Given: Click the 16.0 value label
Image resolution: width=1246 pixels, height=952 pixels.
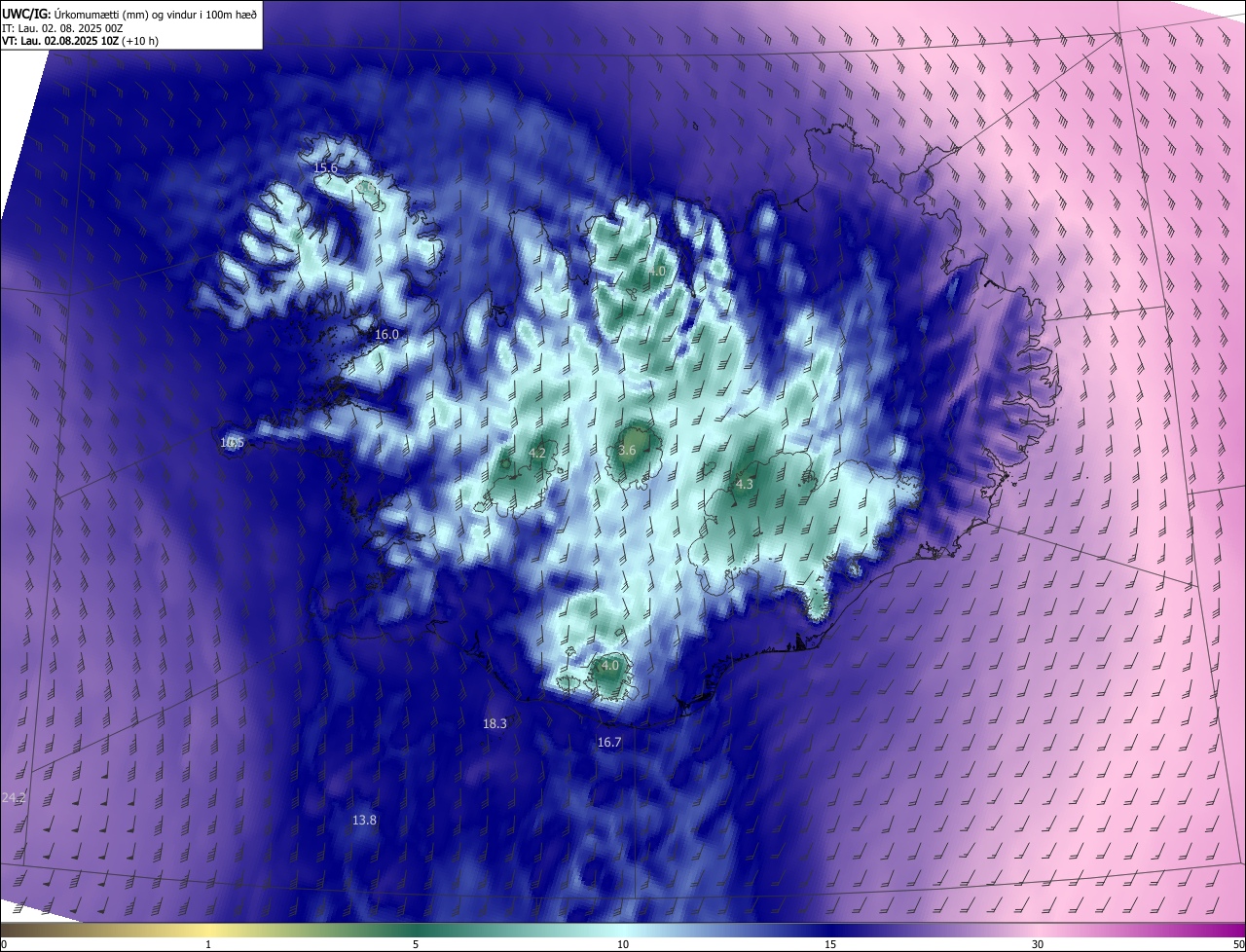Looking at the screenshot, I should [x=386, y=334].
